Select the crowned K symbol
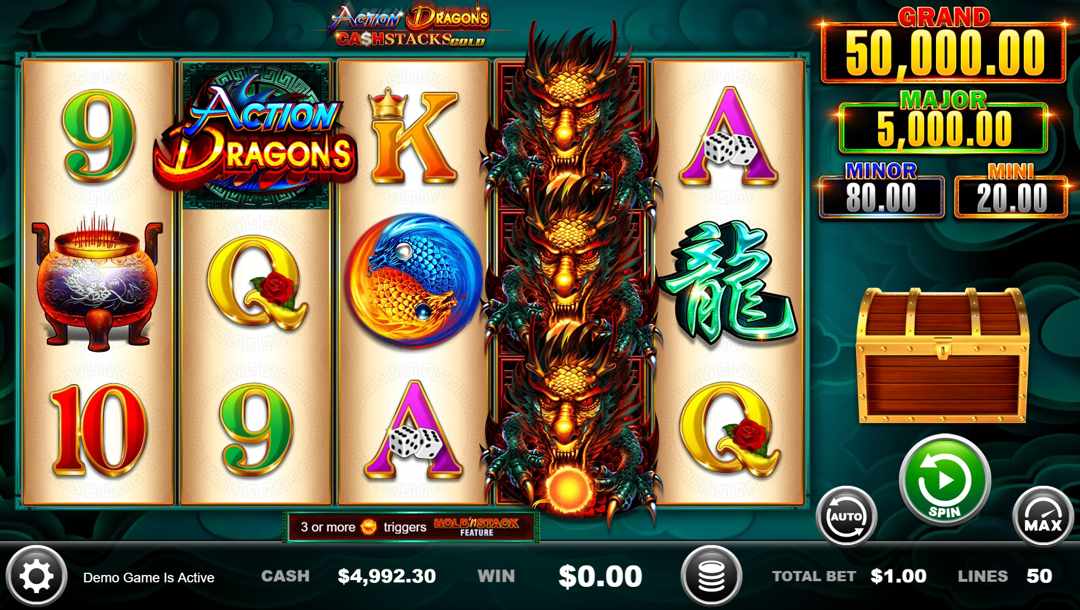1080x610 pixels. pos(413,136)
